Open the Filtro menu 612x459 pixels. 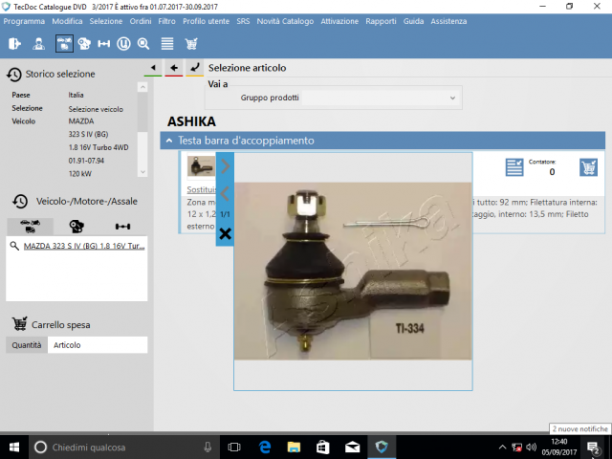pyautogui.click(x=167, y=21)
